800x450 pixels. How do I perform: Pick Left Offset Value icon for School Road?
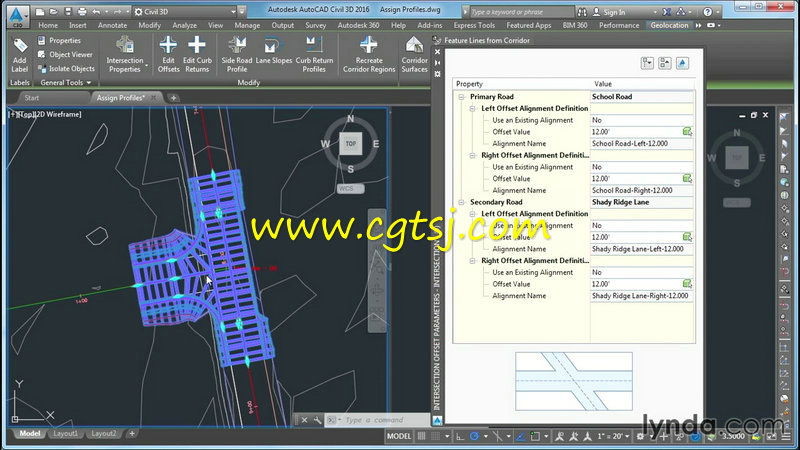[687, 132]
